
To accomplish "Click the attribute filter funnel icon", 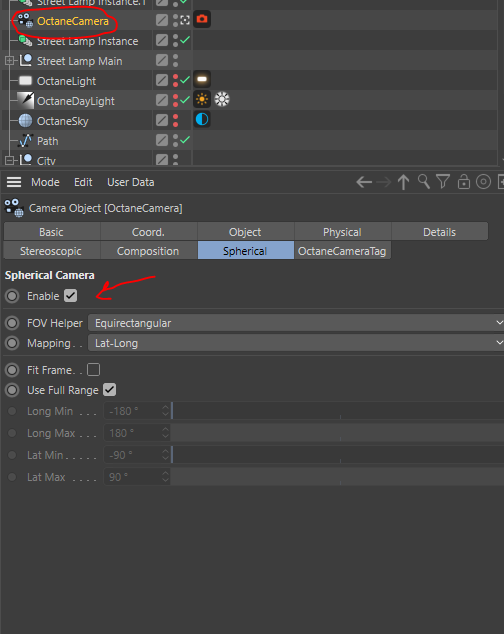I will point(443,182).
